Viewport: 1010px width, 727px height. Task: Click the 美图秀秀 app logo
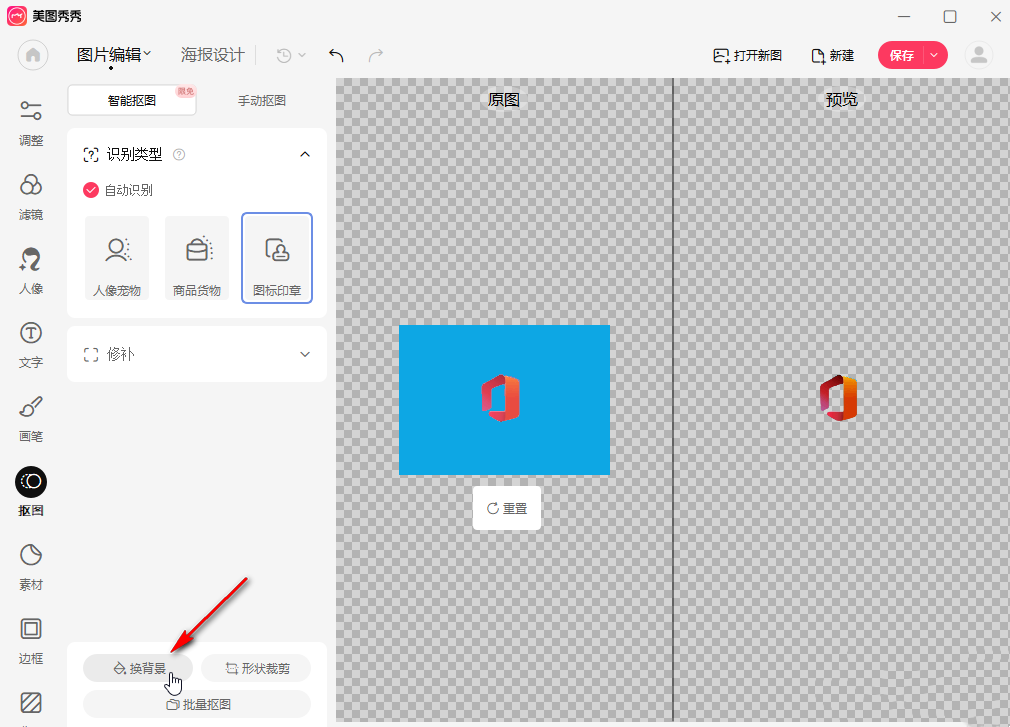(17, 15)
